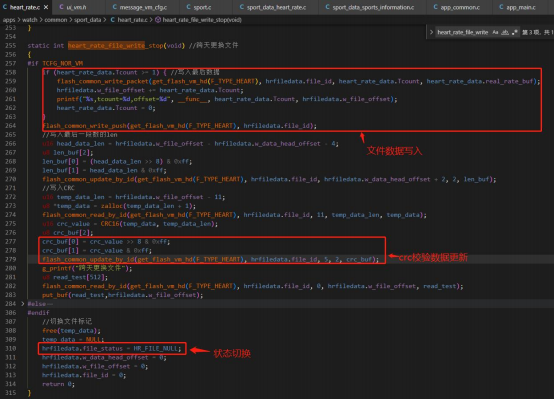Click 'zalloc' on line 273

point(112,206)
